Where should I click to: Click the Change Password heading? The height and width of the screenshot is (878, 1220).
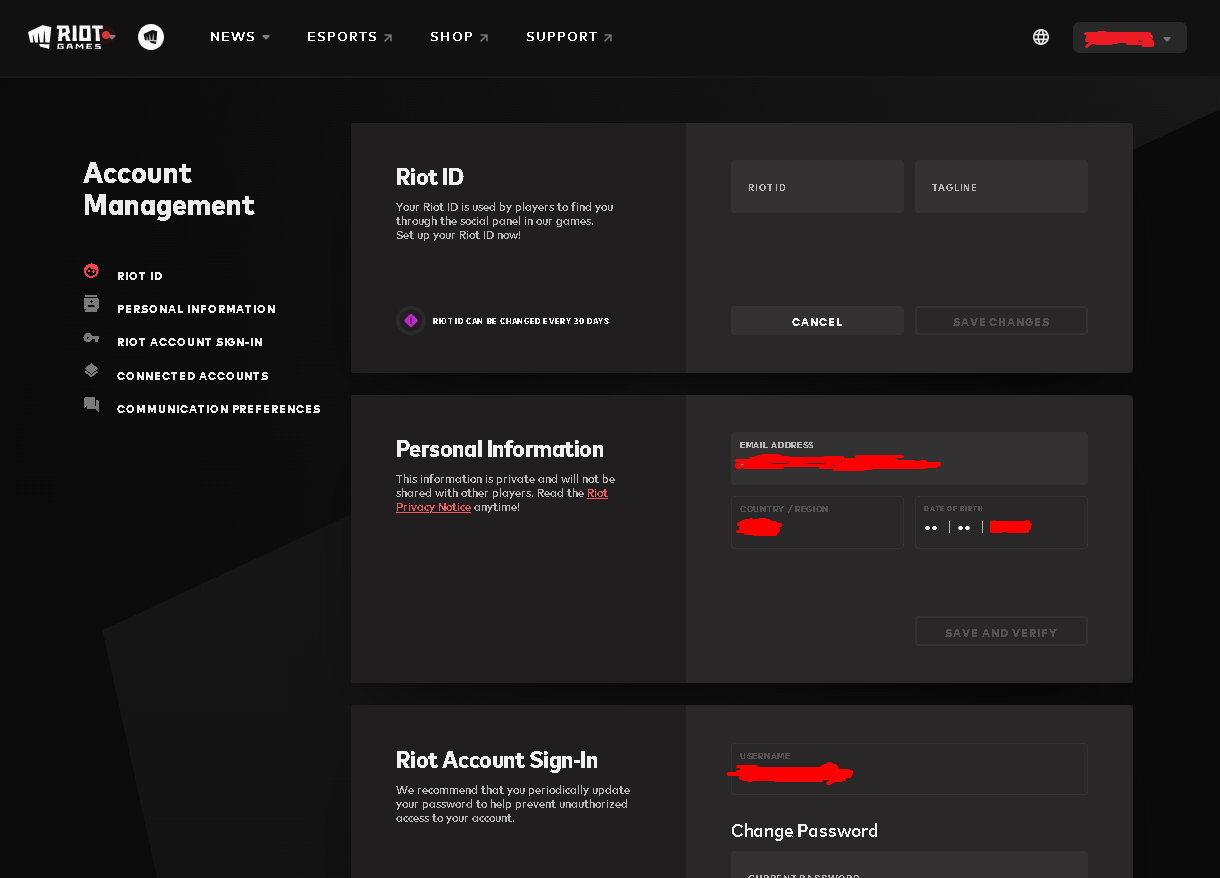pyautogui.click(x=804, y=831)
